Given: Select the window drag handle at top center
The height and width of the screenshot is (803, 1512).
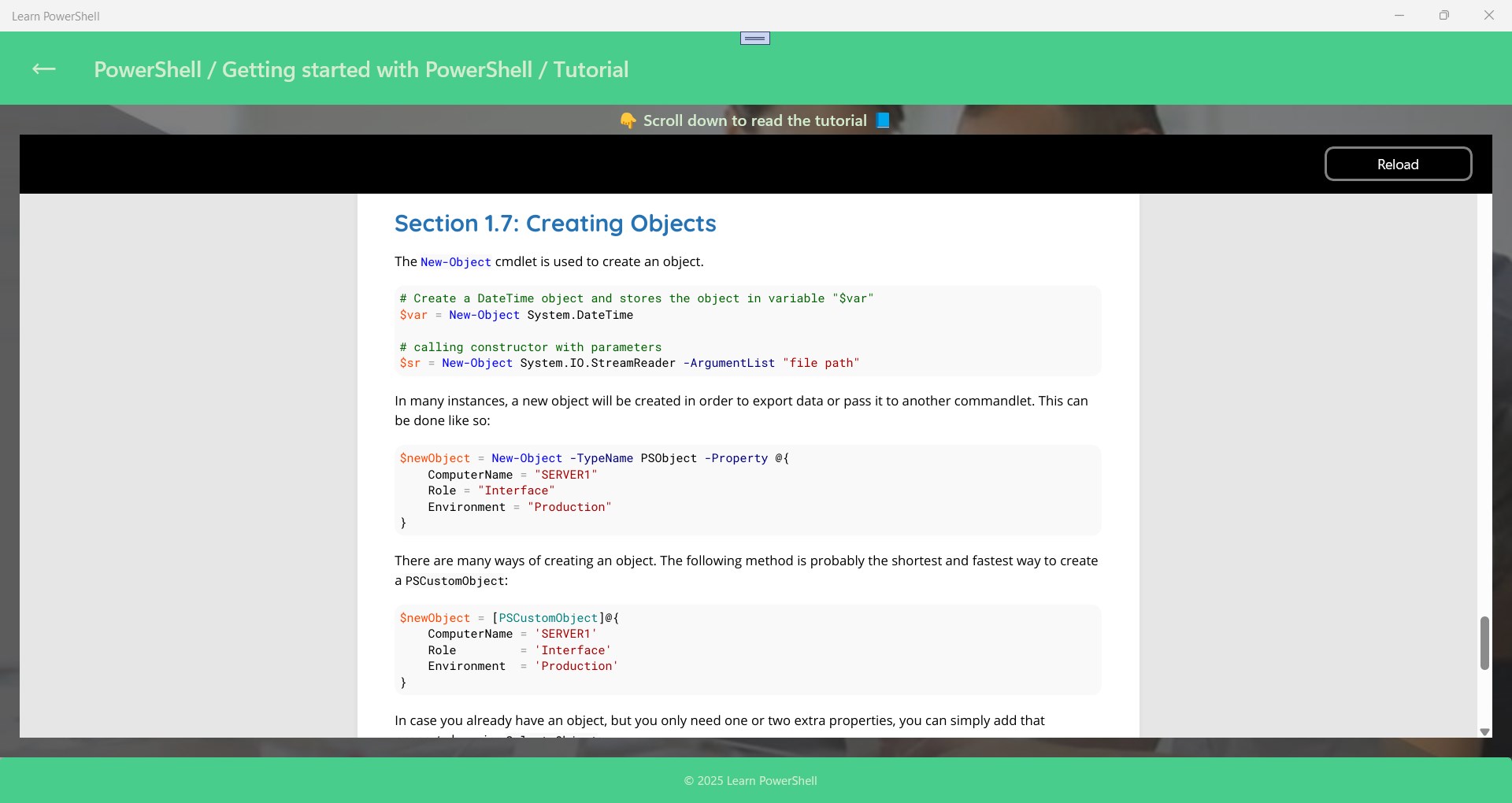Looking at the screenshot, I should (754, 37).
